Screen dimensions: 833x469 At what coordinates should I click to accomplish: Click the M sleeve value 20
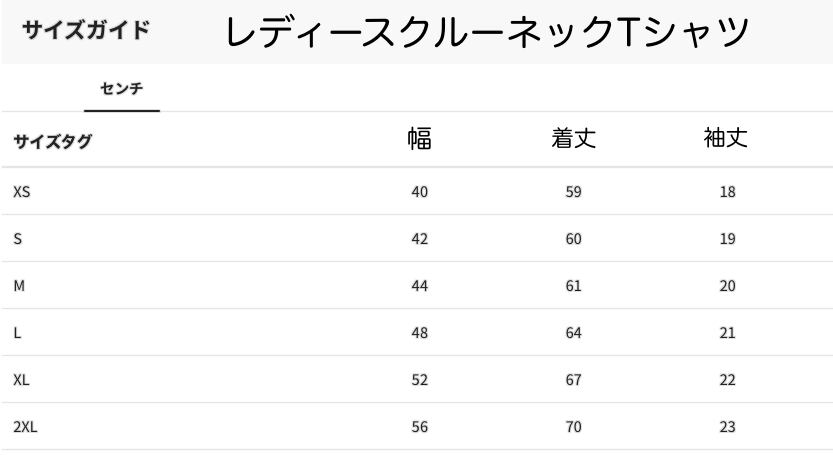[727, 286]
